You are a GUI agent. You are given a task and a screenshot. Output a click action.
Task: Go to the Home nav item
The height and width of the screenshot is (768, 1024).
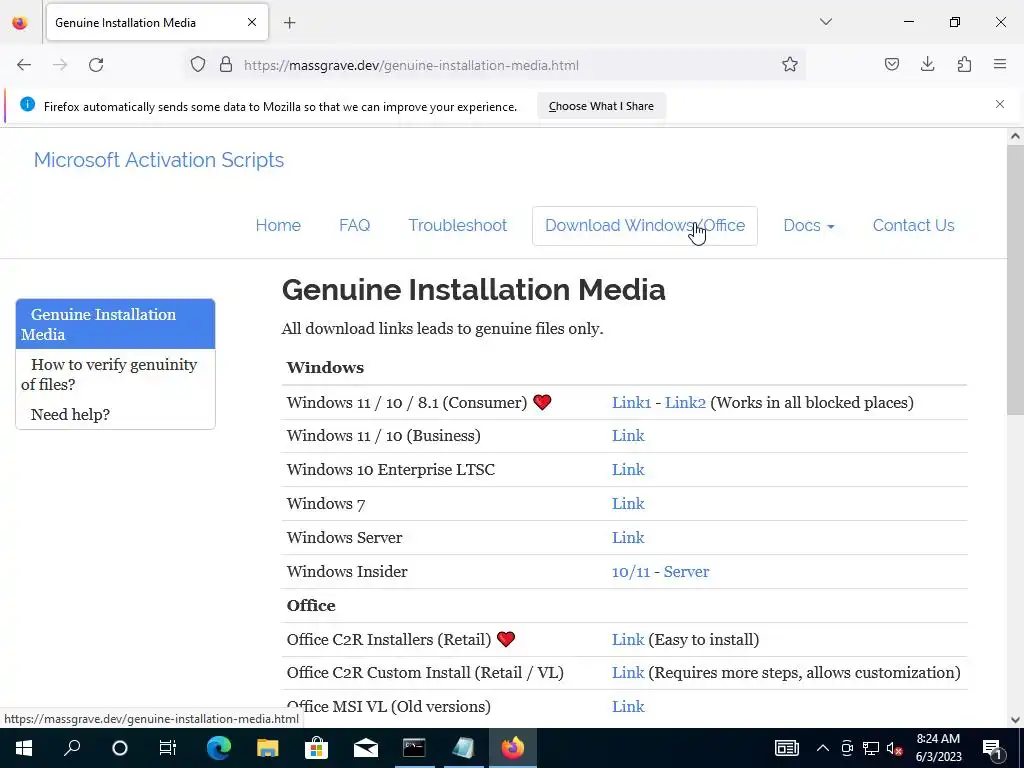pos(278,225)
